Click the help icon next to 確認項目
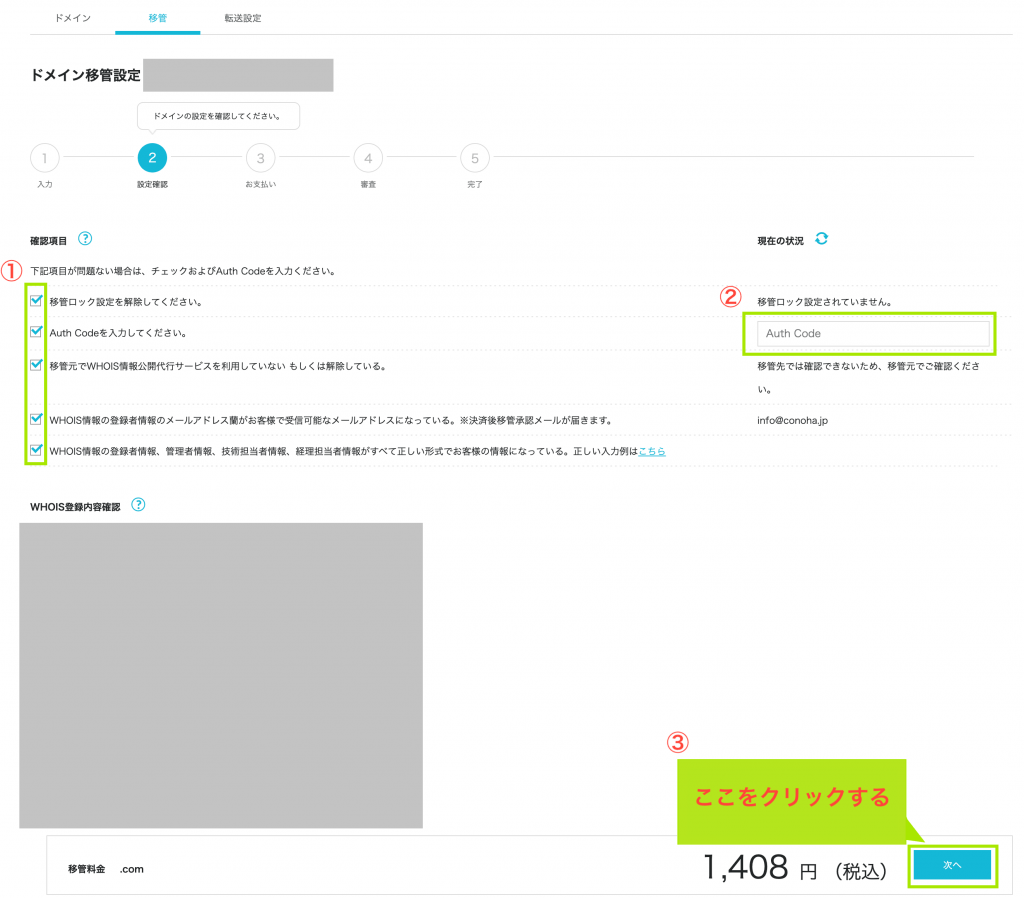Image resolution: width=1024 pixels, height=898 pixels. pyautogui.click(x=85, y=239)
